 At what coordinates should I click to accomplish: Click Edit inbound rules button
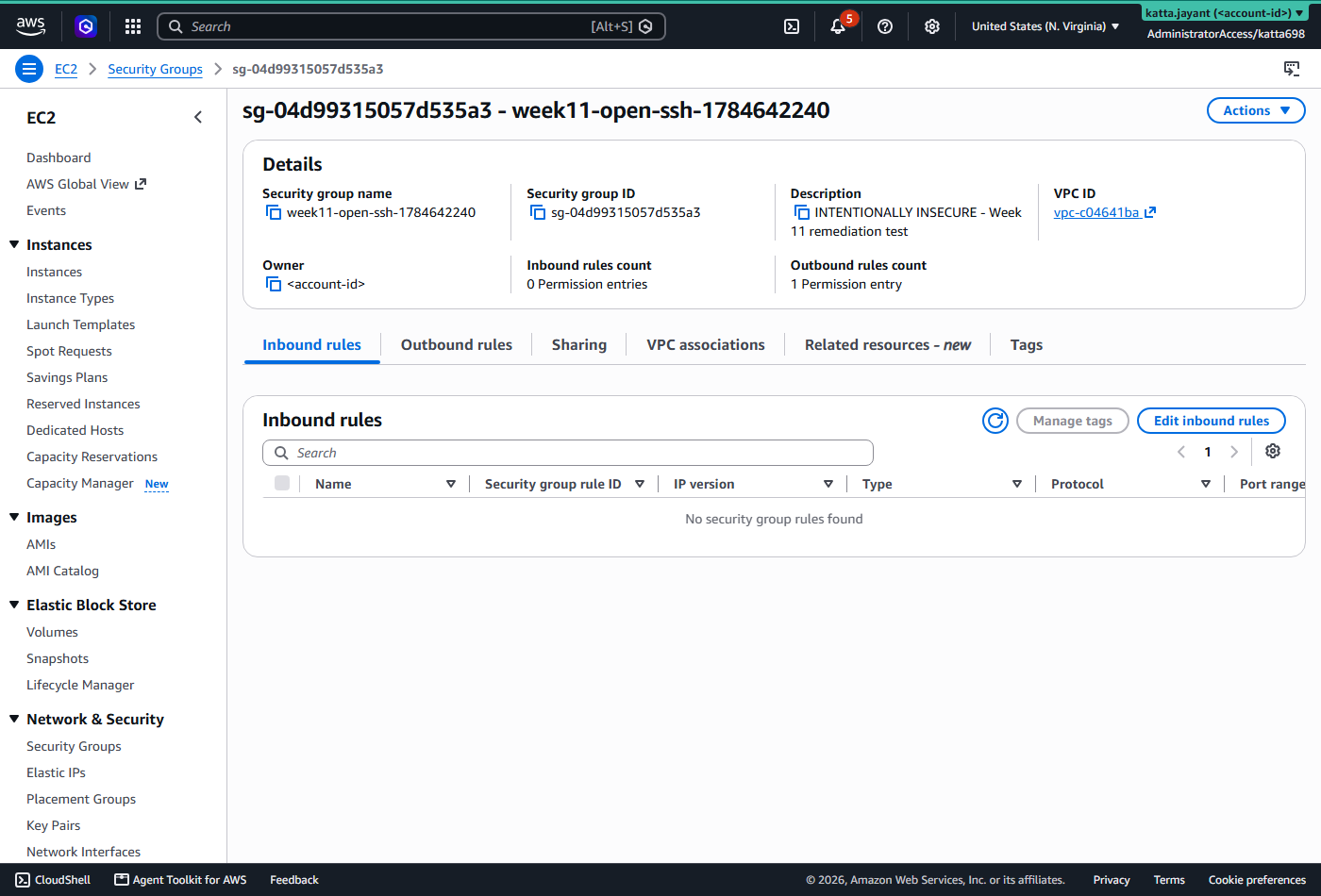[x=1212, y=421]
